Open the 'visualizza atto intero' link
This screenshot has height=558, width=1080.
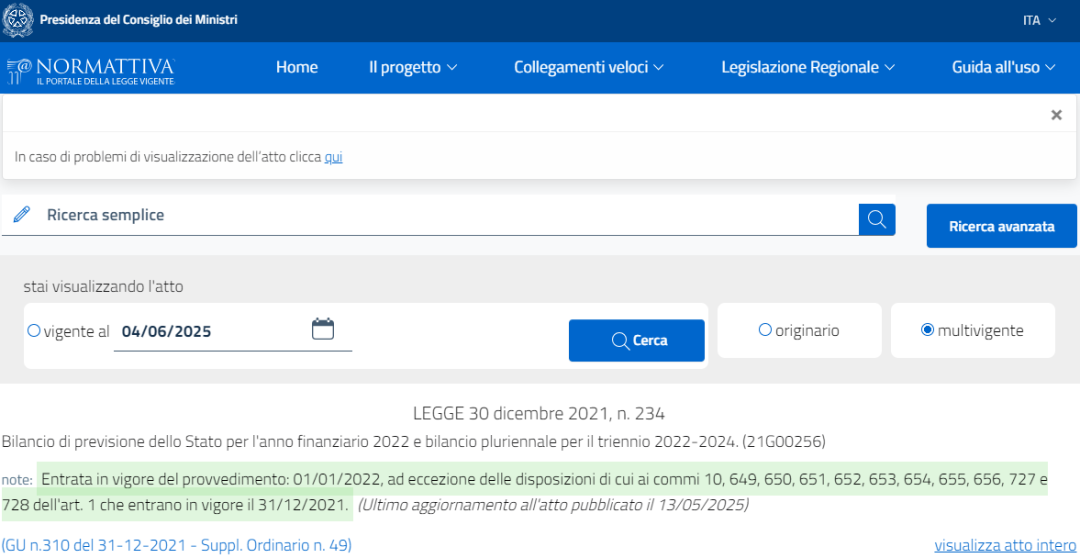(x=1006, y=546)
